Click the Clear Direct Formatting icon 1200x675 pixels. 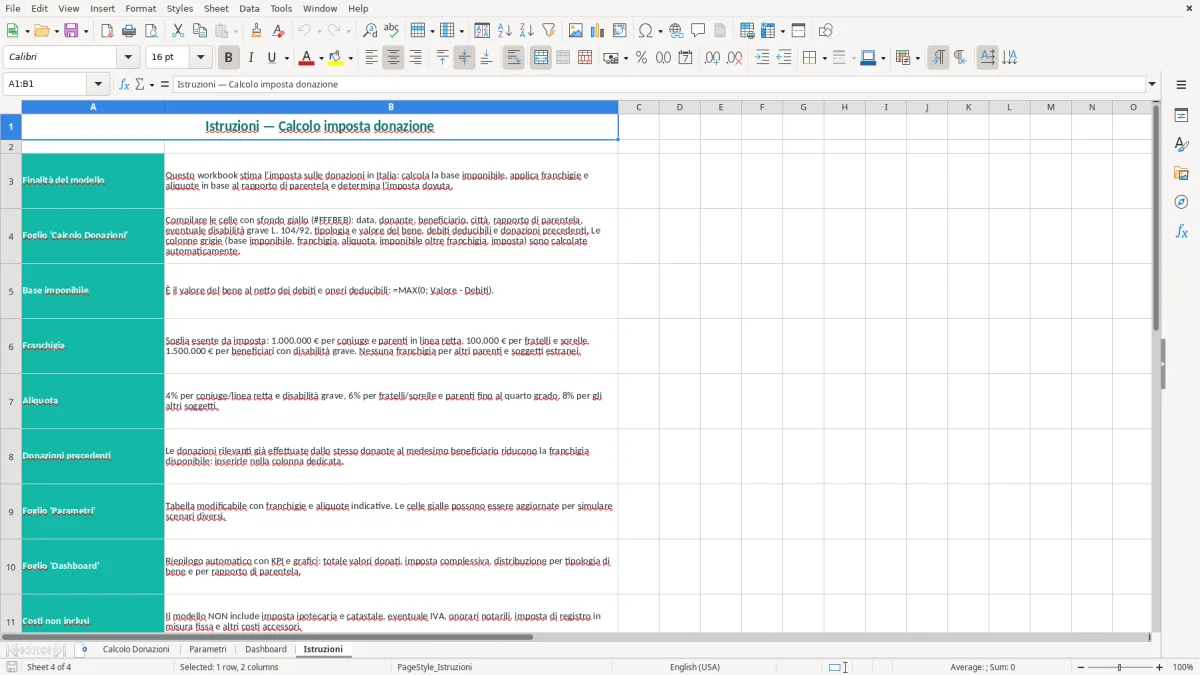coord(279,31)
